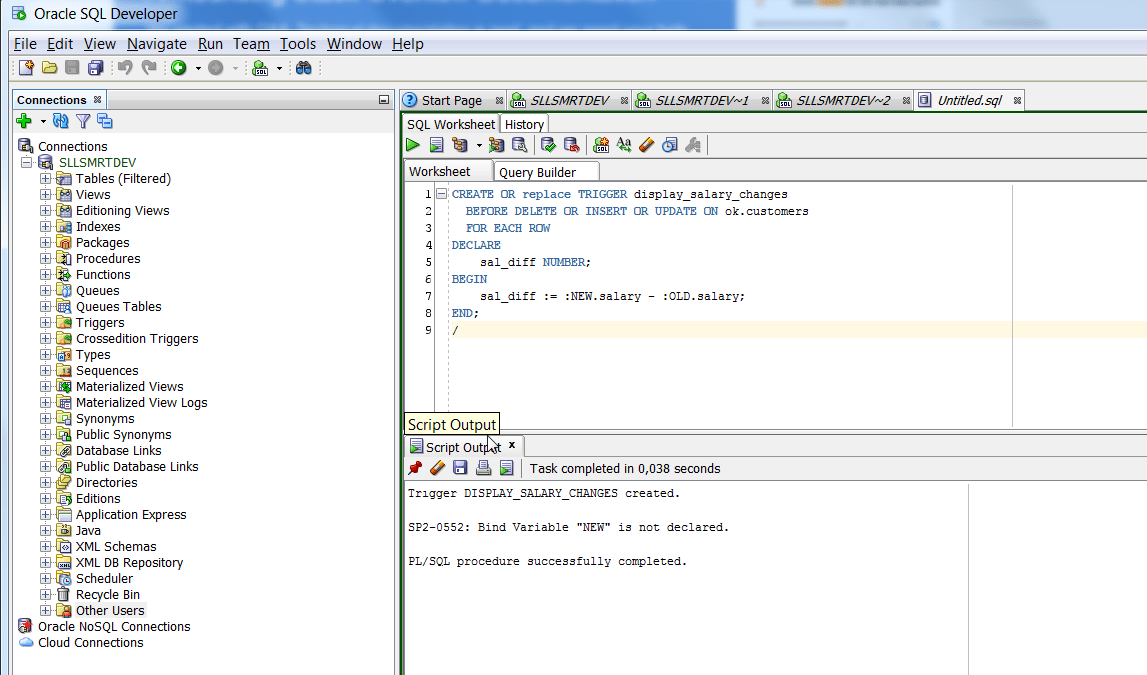This screenshot has height=675, width=1147.
Task: Open the File menu
Action: (25, 44)
